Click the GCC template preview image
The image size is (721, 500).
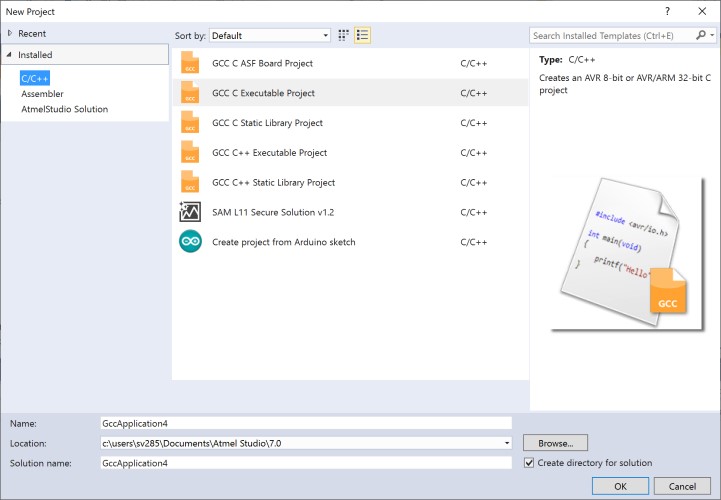coord(627,253)
